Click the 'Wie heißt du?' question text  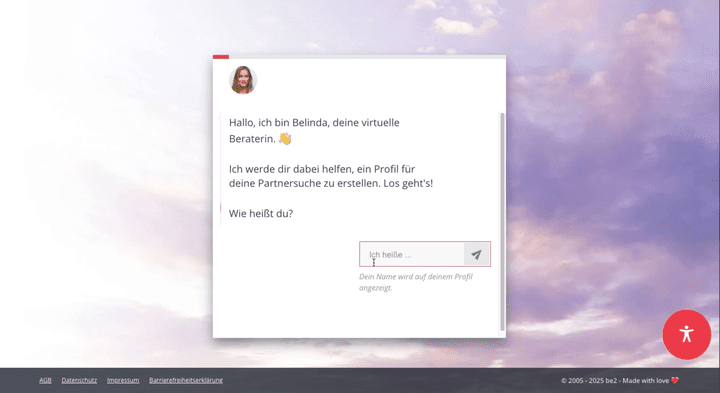point(261,213)
